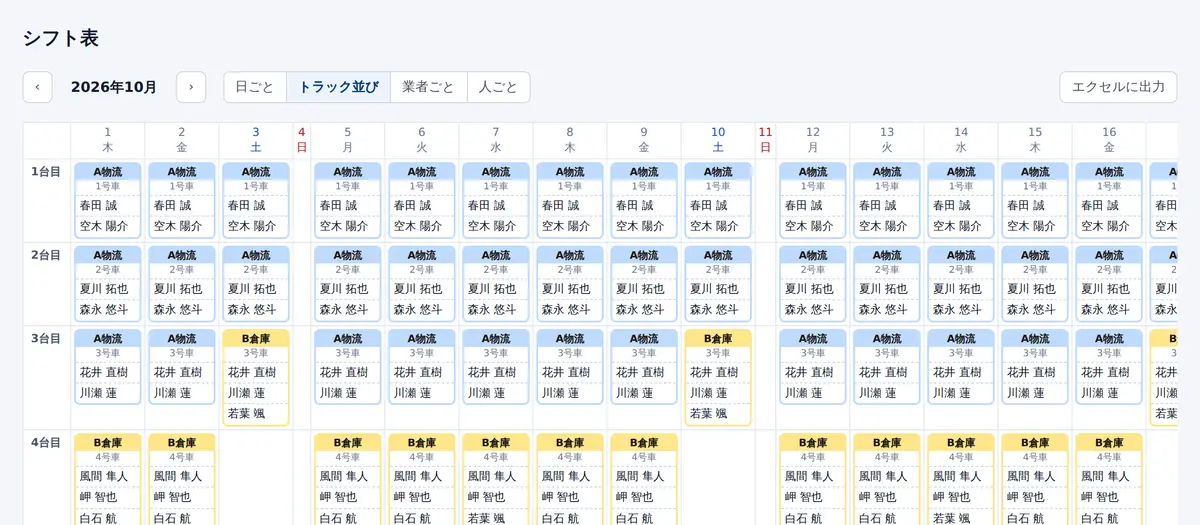Click 風間 隼人 in day 2's 4号車 card
Image resolution: width=1200 pixels, height=525 pixels.
tap(178, 476)
